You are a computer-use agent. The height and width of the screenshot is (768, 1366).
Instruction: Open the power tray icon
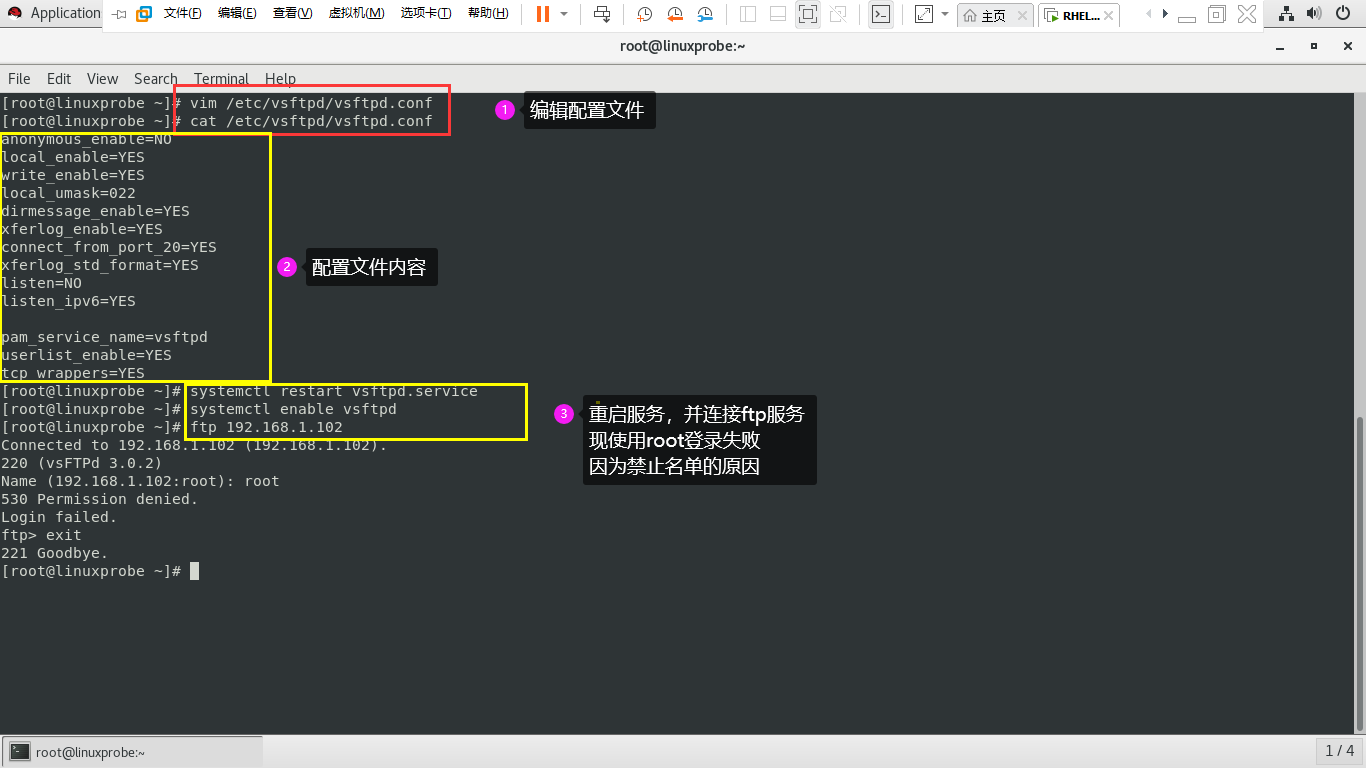[x=1343, y=13]
